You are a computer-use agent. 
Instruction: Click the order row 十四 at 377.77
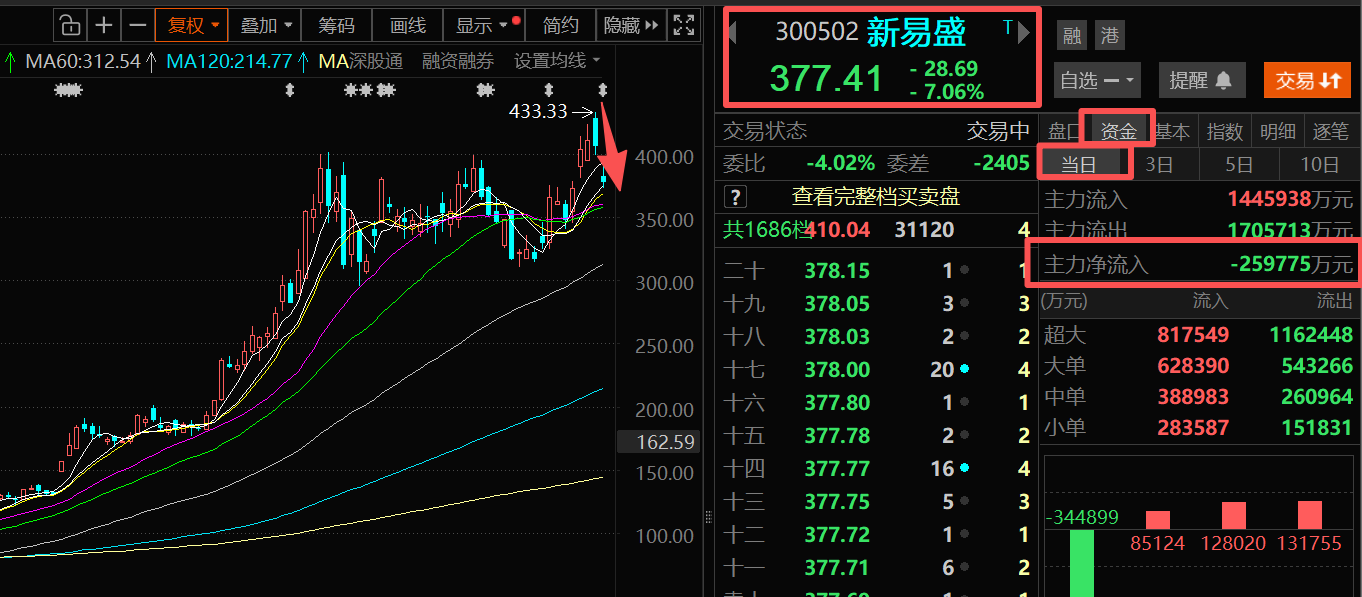tap(876, 468)
